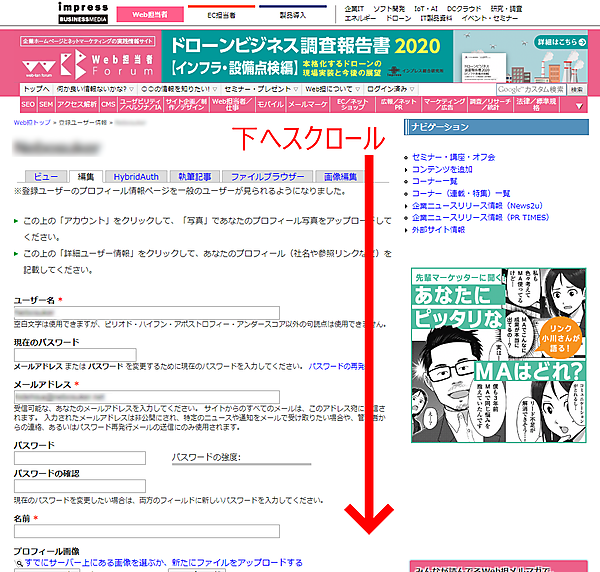Focus the Google custom search box

pyautogui.click(x=531, y=89)
